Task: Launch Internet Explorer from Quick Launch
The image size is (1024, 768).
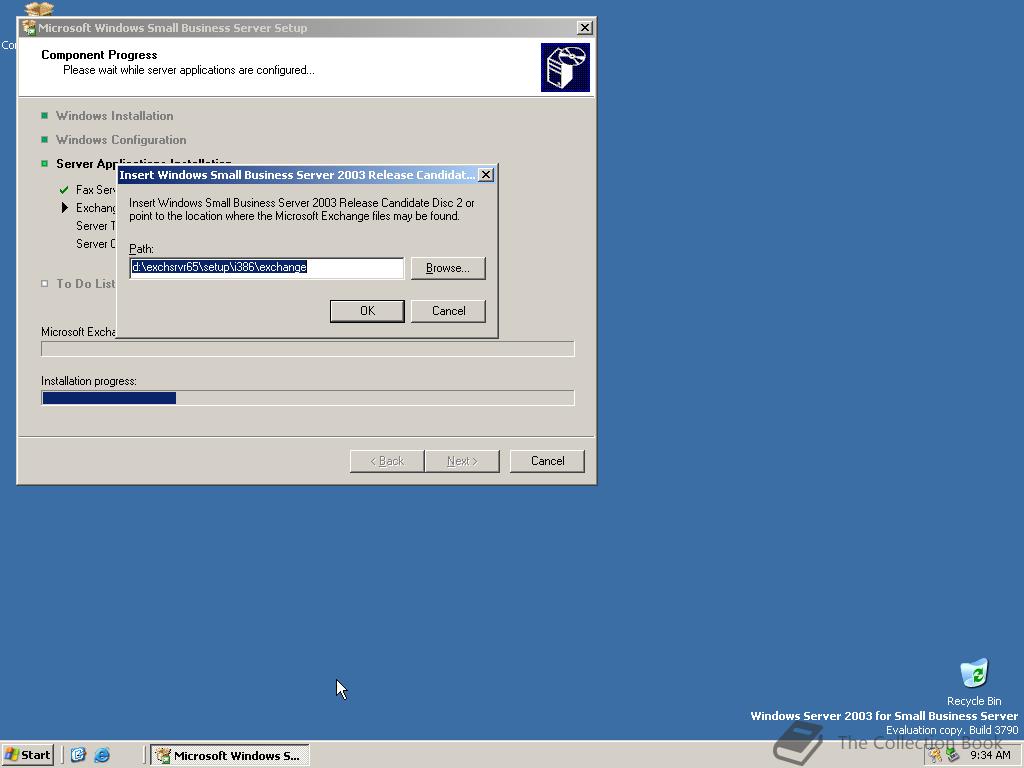Action: 102,755
